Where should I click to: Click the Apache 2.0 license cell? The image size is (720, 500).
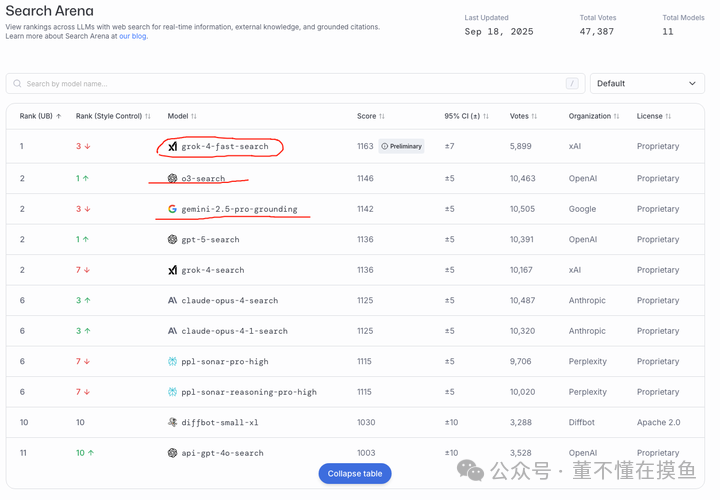tap(658, 422)
